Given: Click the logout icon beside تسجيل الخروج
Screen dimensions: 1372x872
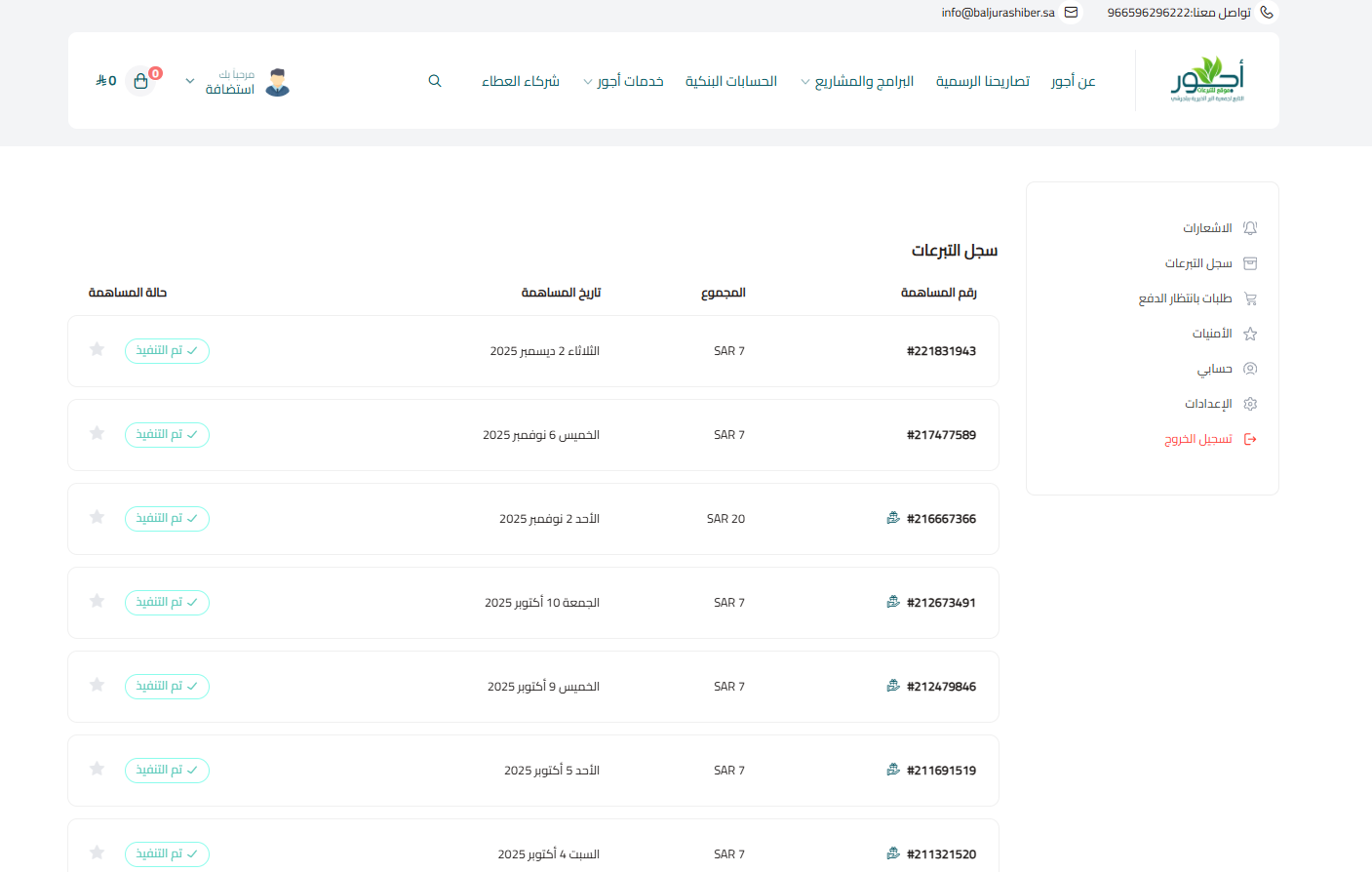Looking at the screenshot, I should 1250,440.
